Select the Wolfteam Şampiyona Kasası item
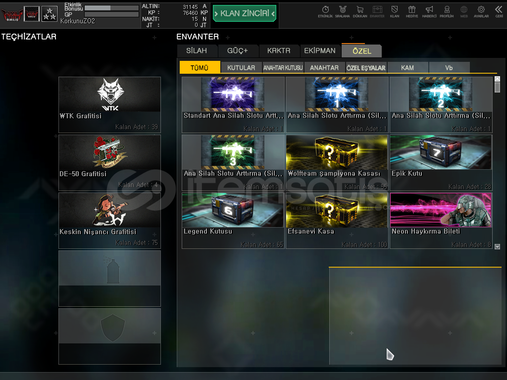507x380 pixels. 337,162
